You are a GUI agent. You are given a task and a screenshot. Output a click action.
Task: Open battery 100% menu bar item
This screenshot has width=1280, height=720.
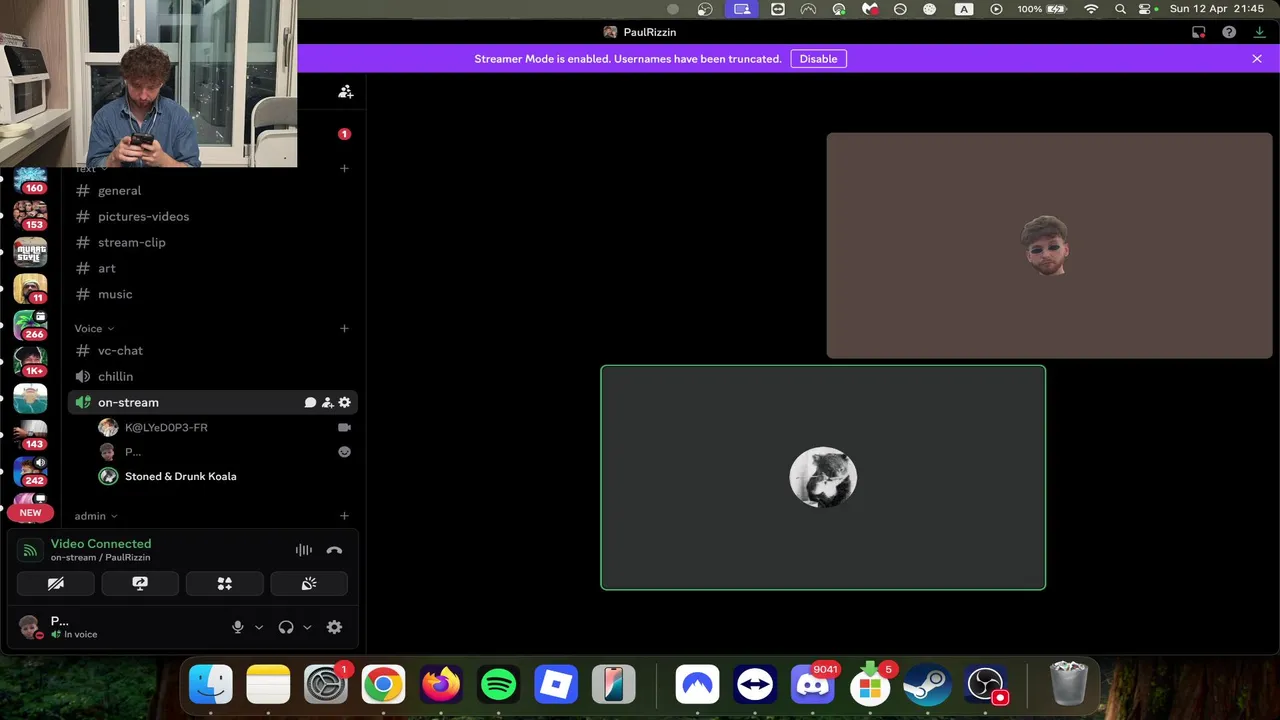click(1044, 9)
